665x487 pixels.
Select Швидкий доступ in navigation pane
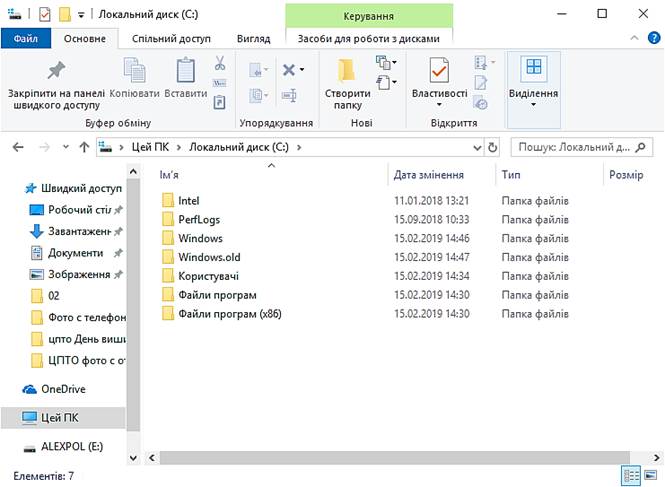[81, 188]
